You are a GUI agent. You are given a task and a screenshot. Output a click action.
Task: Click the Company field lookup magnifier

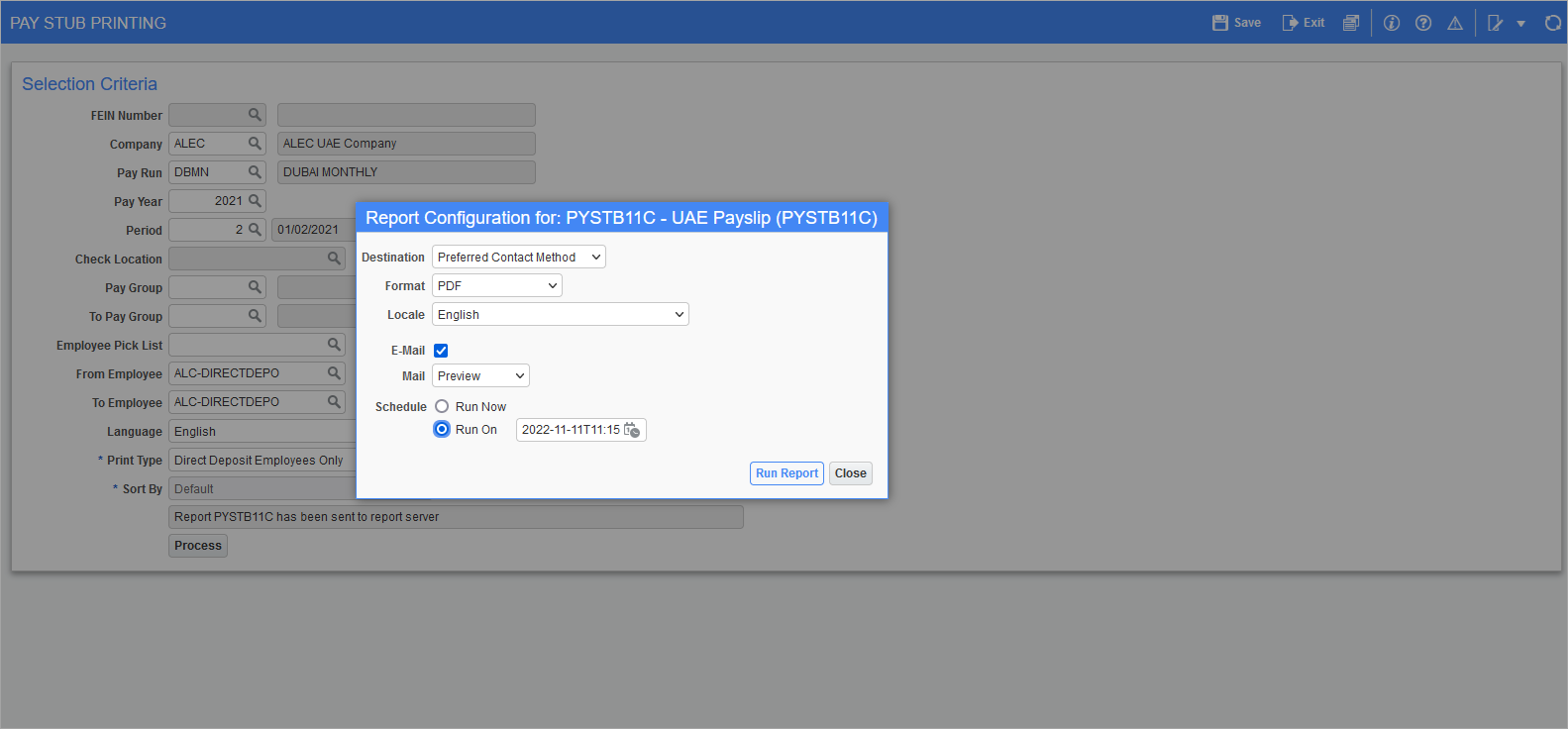click(x=255, y=144)
